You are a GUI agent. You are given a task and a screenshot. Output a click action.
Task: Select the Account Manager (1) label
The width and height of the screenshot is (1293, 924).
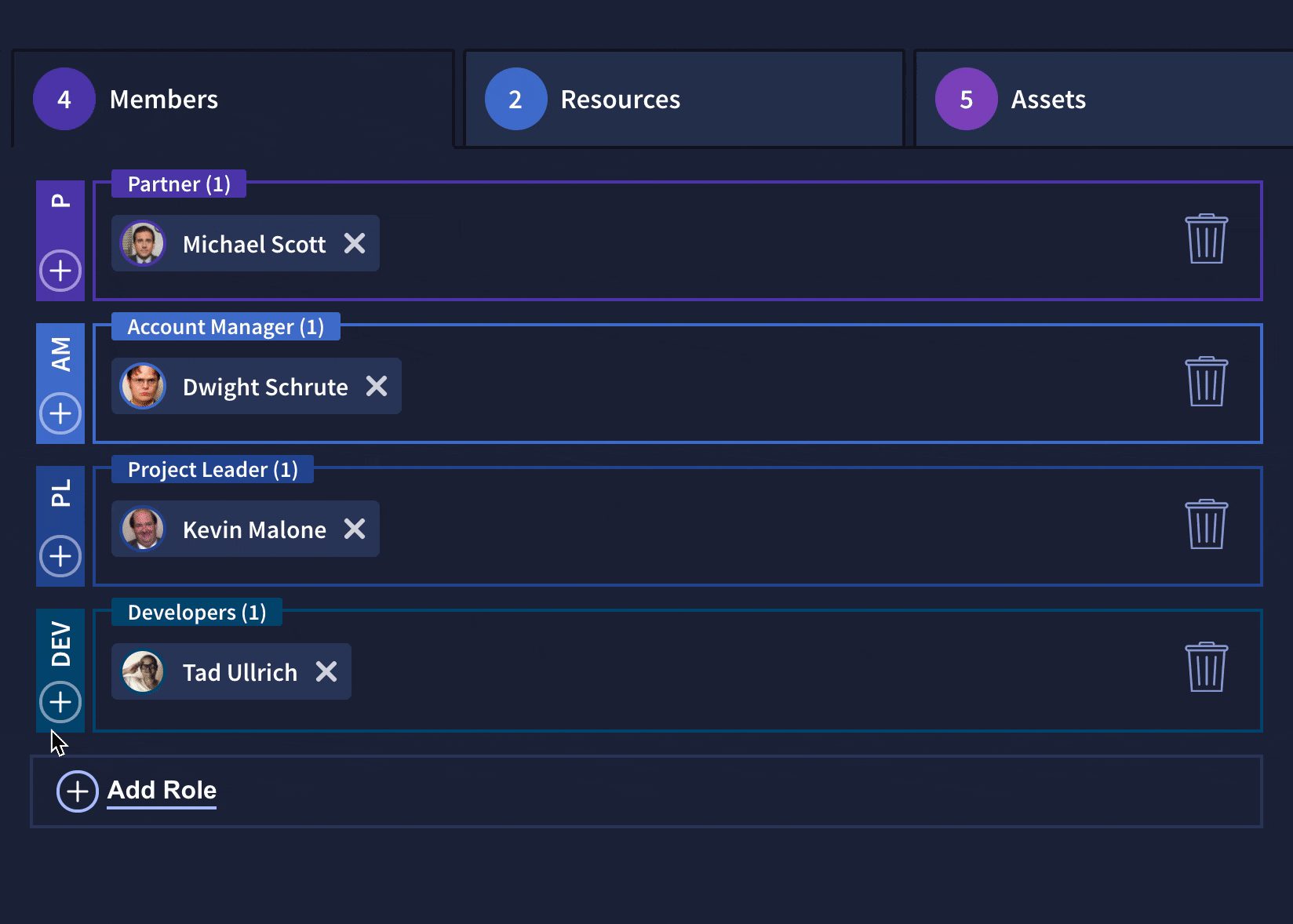pos(226,326)
